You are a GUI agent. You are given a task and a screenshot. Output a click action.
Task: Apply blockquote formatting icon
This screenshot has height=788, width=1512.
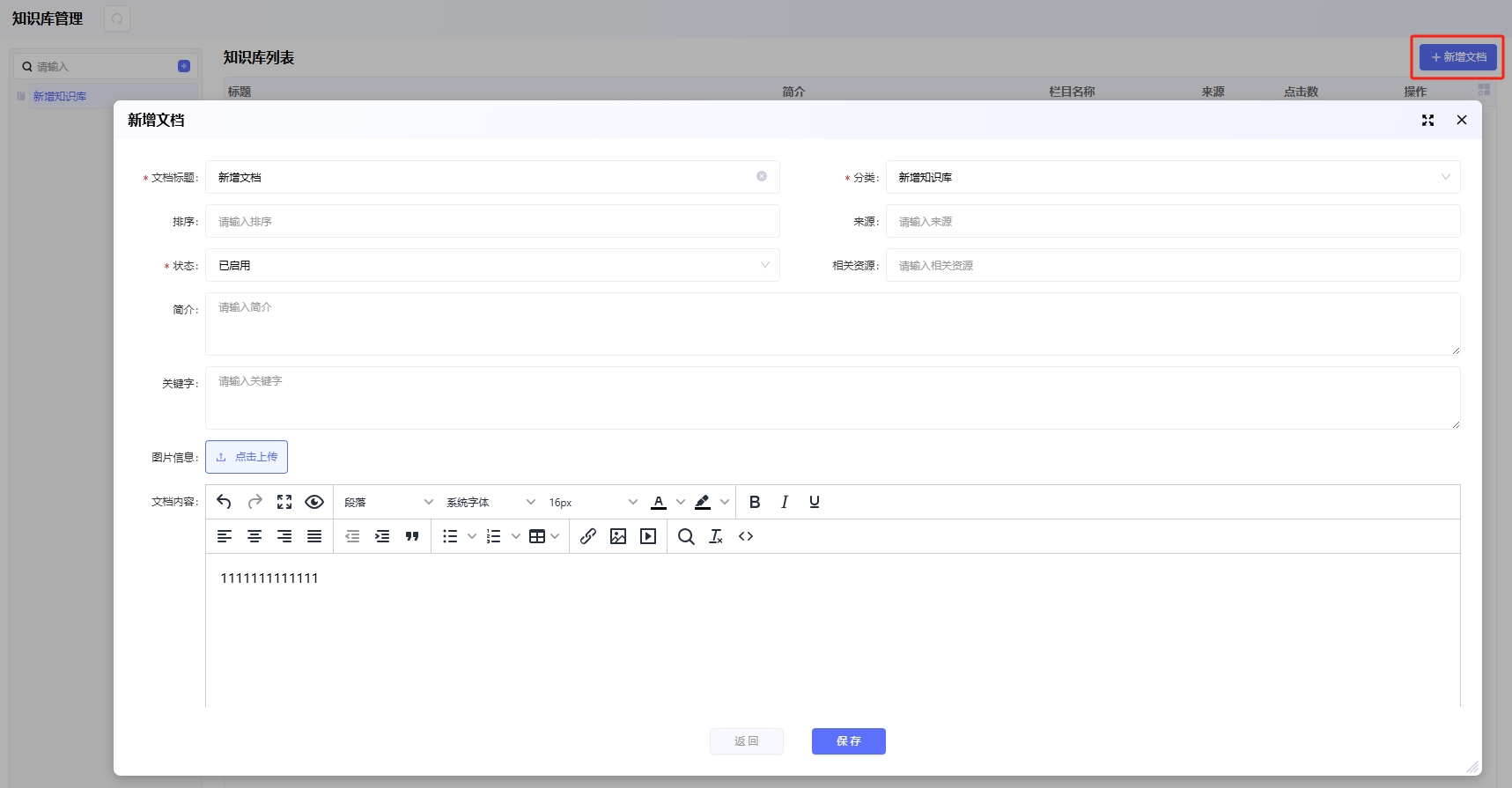(x=412, y=536)
